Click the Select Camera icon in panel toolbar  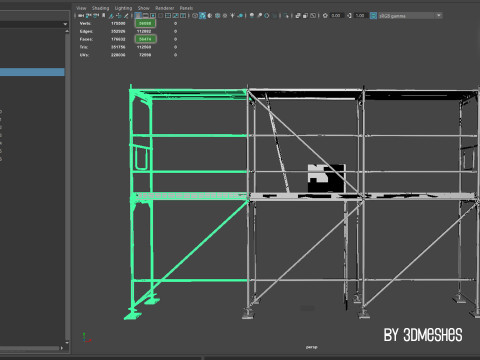[81, 16]
